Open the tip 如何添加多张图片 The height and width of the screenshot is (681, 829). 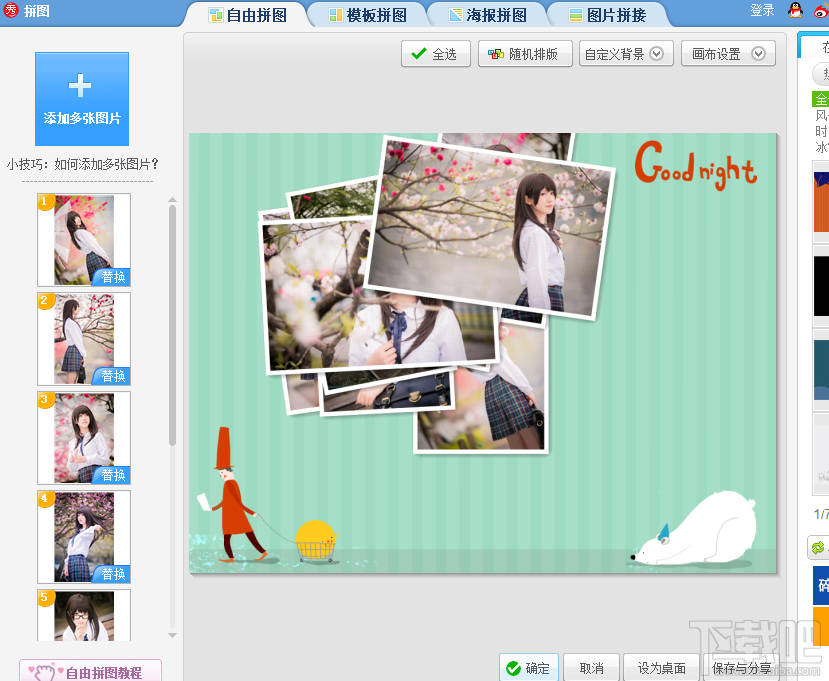click(x=82, y=164)
